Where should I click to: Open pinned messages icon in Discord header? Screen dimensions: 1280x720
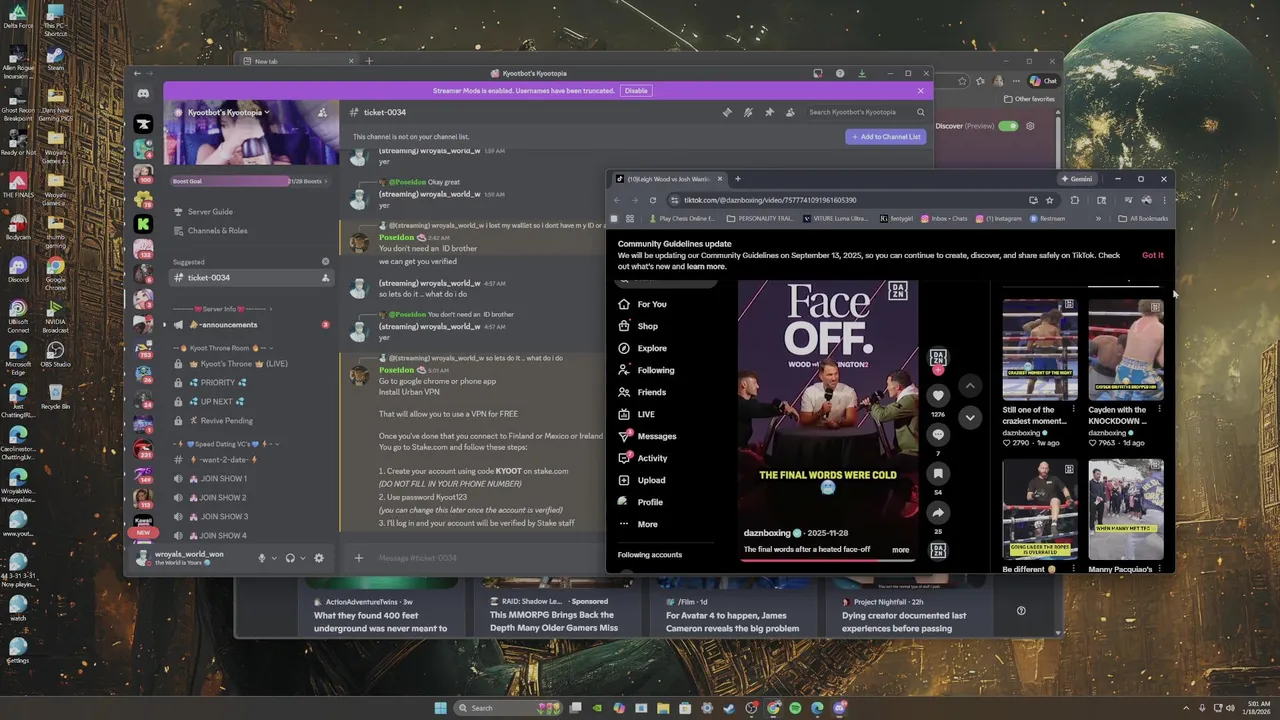(x=769, y=113)
